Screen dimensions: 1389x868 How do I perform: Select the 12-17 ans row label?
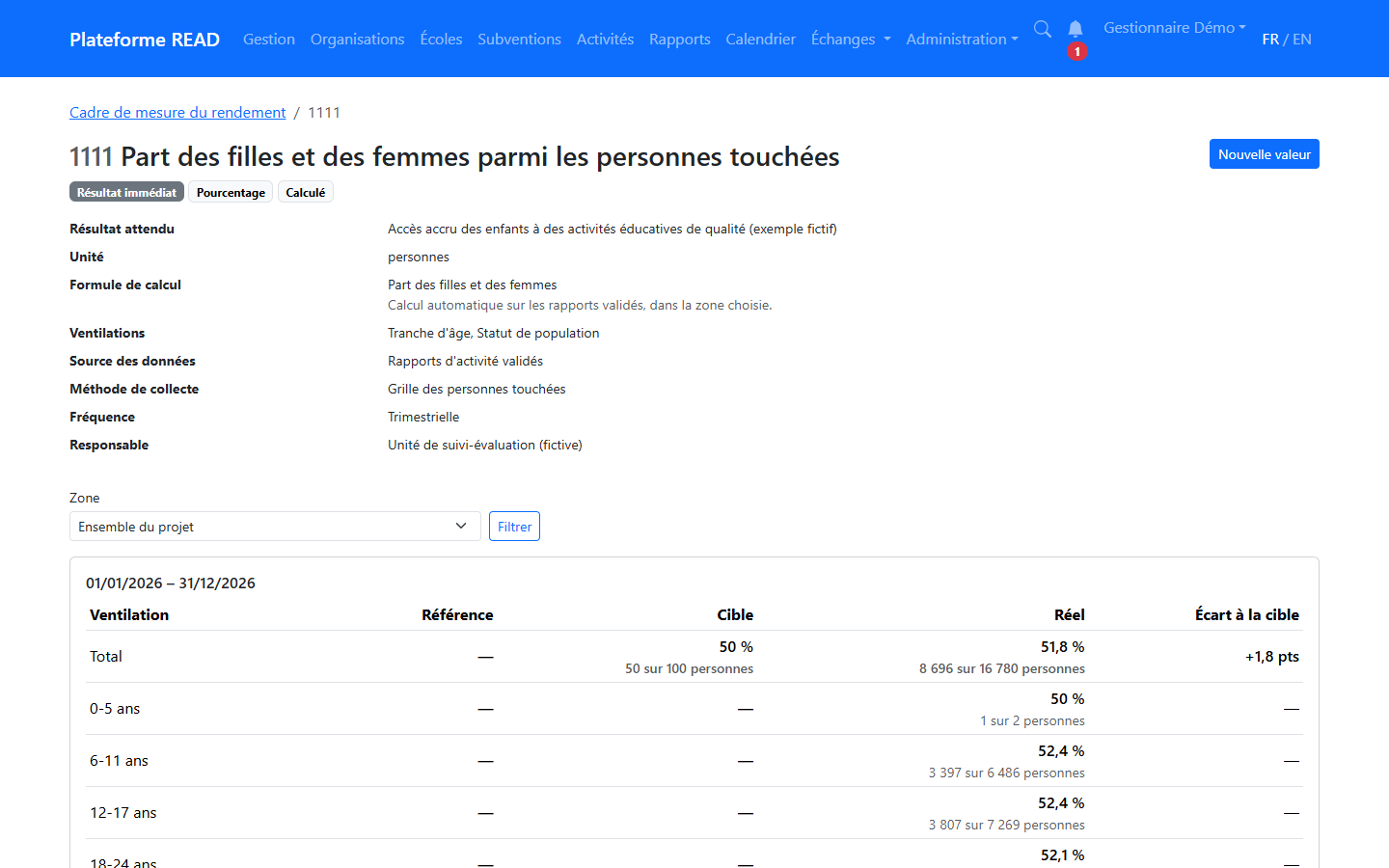point(123,813)
